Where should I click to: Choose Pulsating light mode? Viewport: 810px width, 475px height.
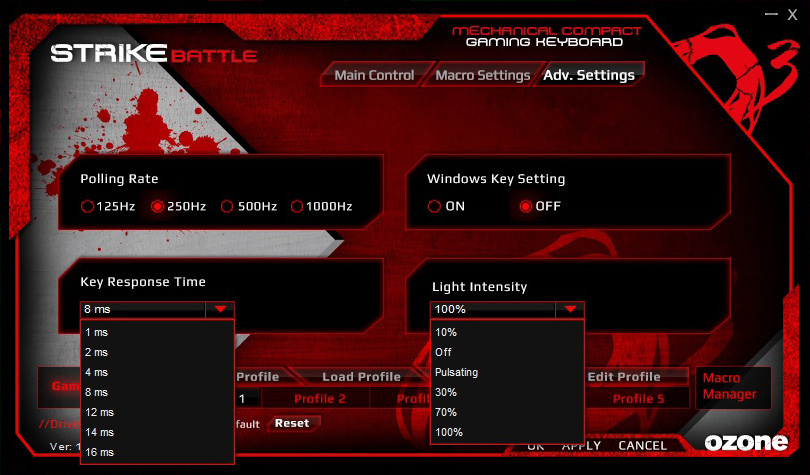(507, 372)
